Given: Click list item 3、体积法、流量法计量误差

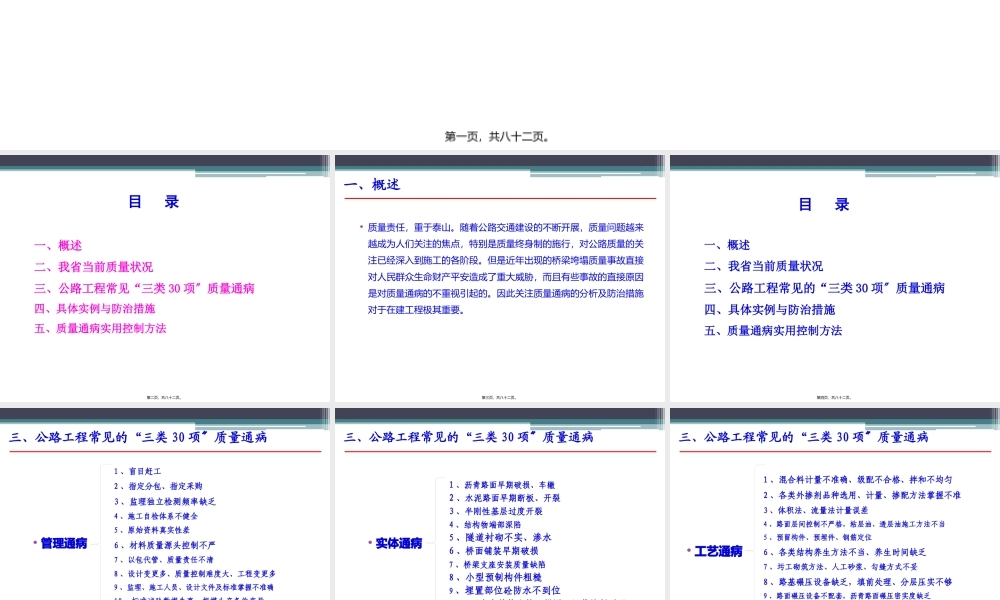Looking at the screenshot, I should click(x=816, y=510).
